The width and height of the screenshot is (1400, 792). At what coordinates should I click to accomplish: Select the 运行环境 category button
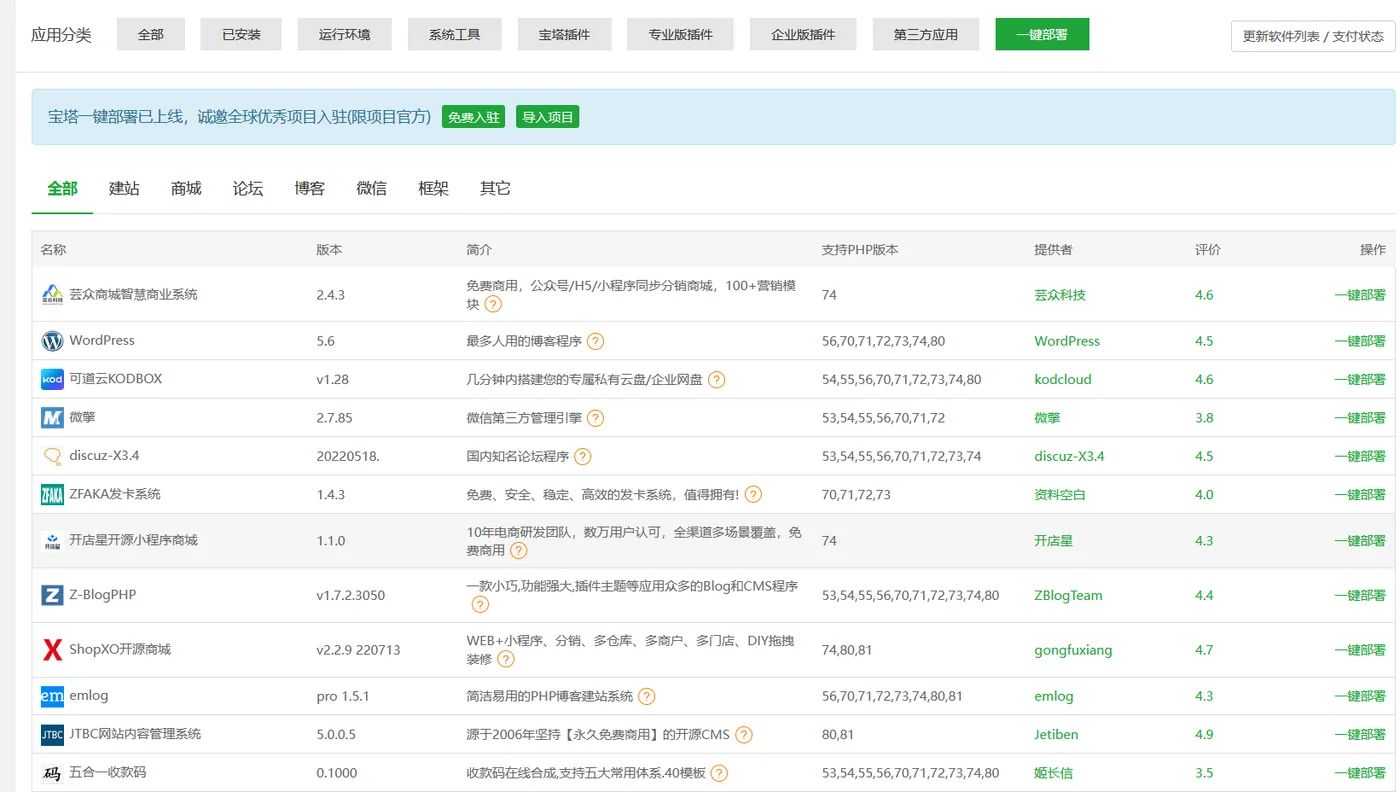click(345, 34)
